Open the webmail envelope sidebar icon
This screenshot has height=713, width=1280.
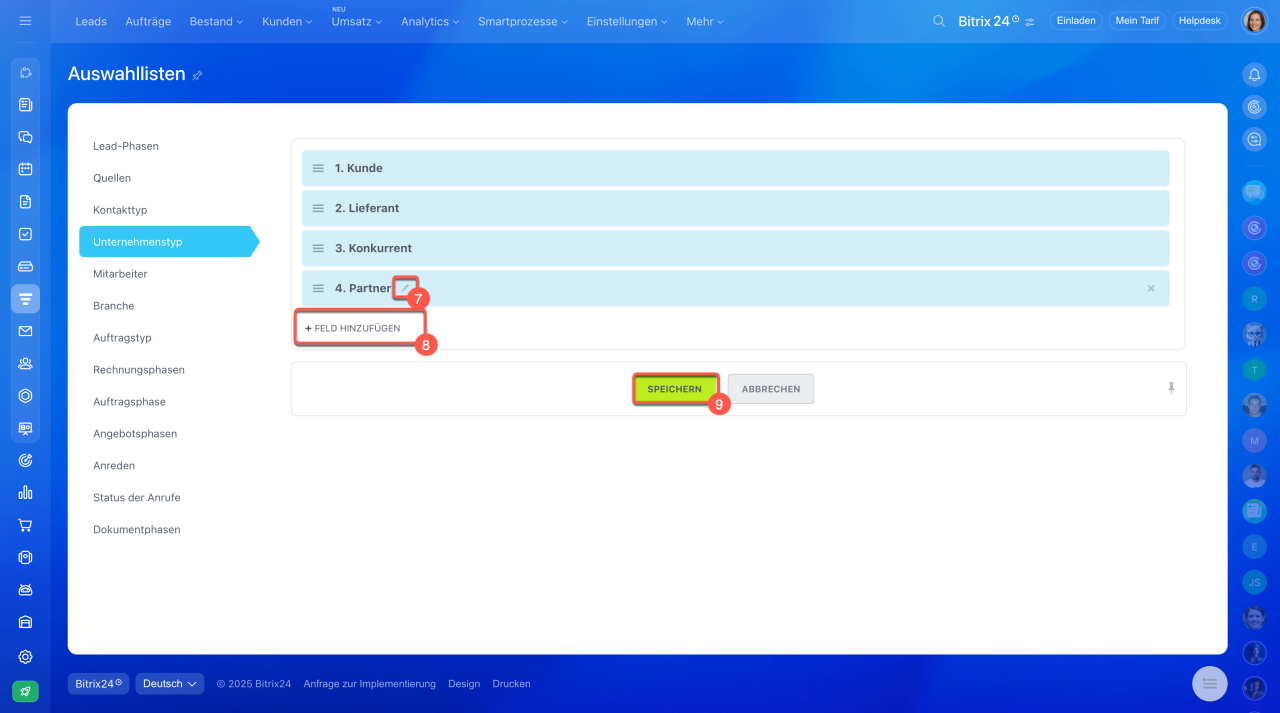25,331
